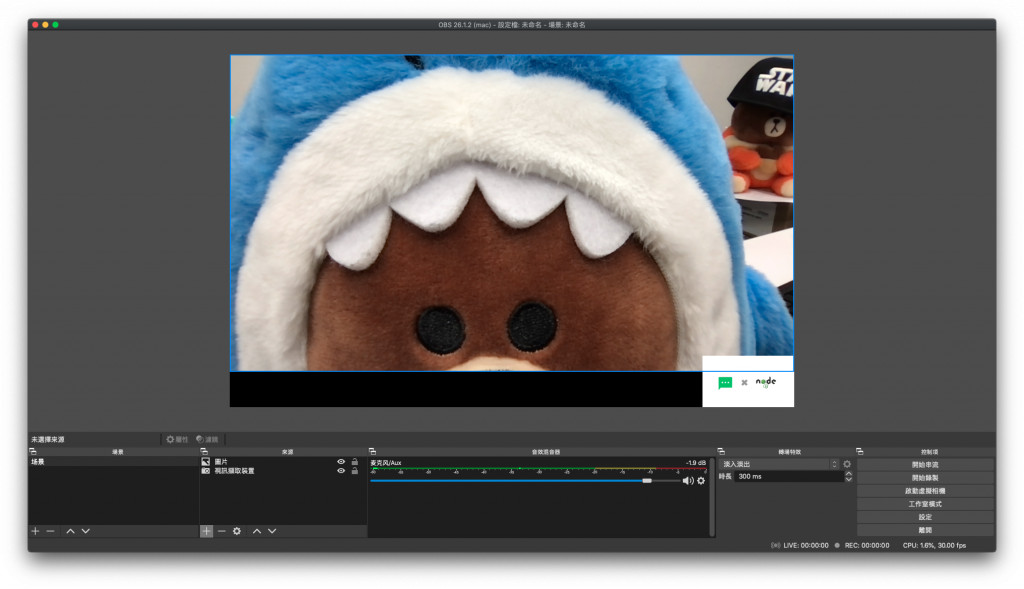Viewport: 1024px width, 589px height.
Task: Click the image source type icon for 圖片
Action: pos(206,462)
